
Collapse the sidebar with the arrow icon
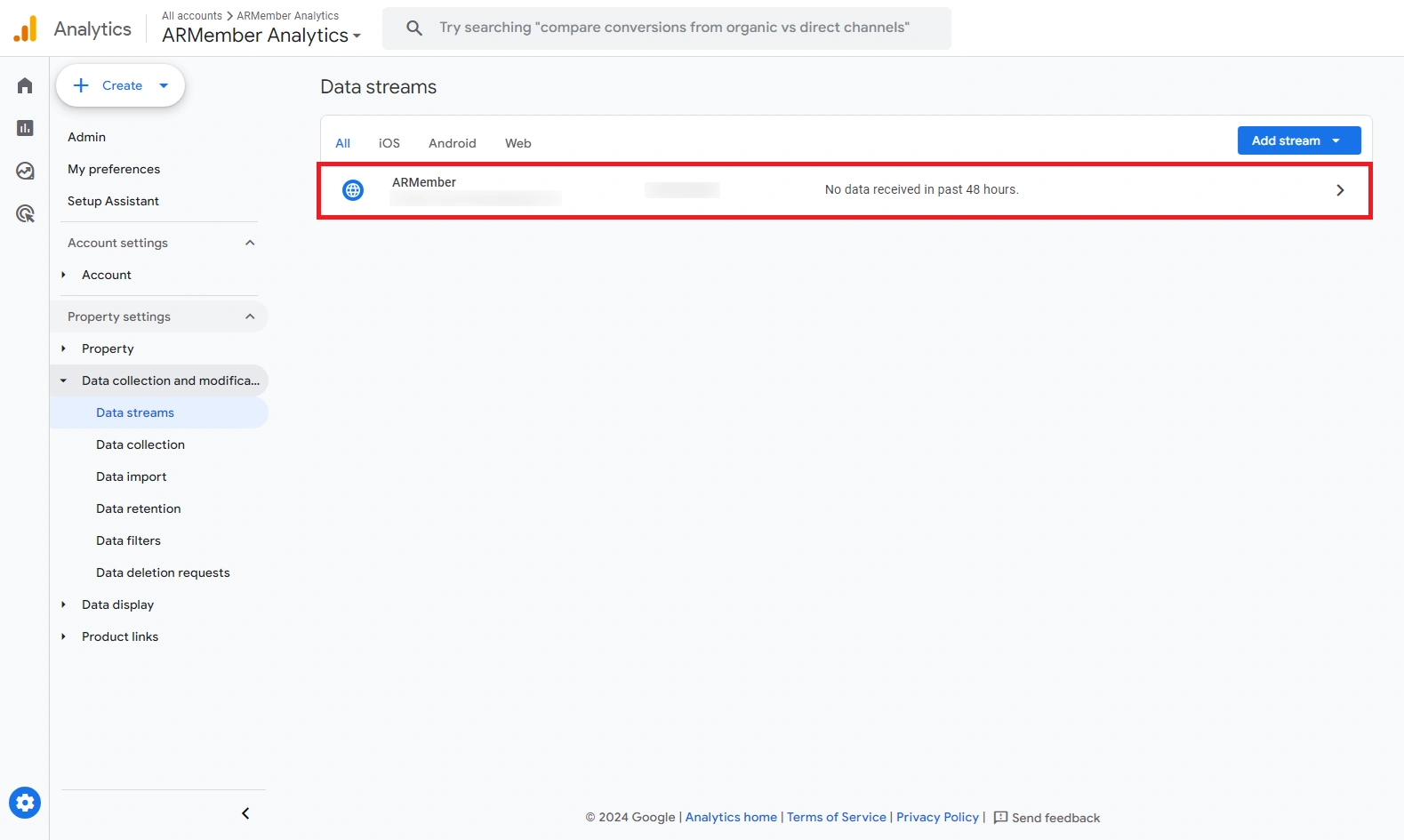pyautogui.click(x=245, y=813)
